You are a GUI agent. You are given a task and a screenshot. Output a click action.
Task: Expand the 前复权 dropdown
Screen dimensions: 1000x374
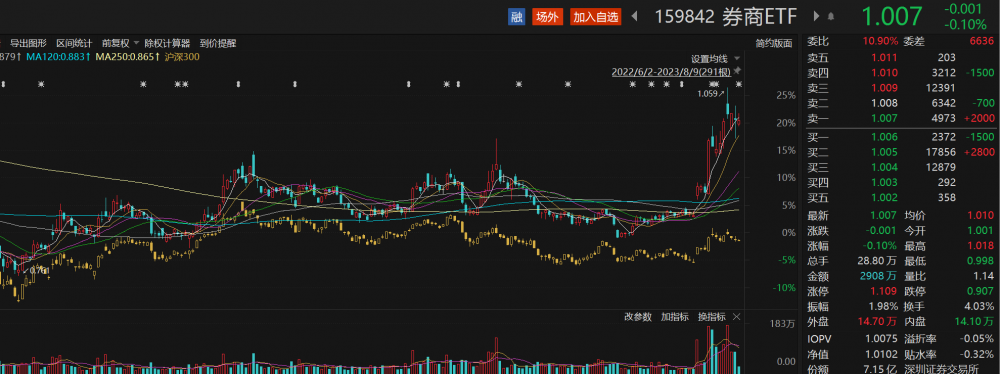120,43
